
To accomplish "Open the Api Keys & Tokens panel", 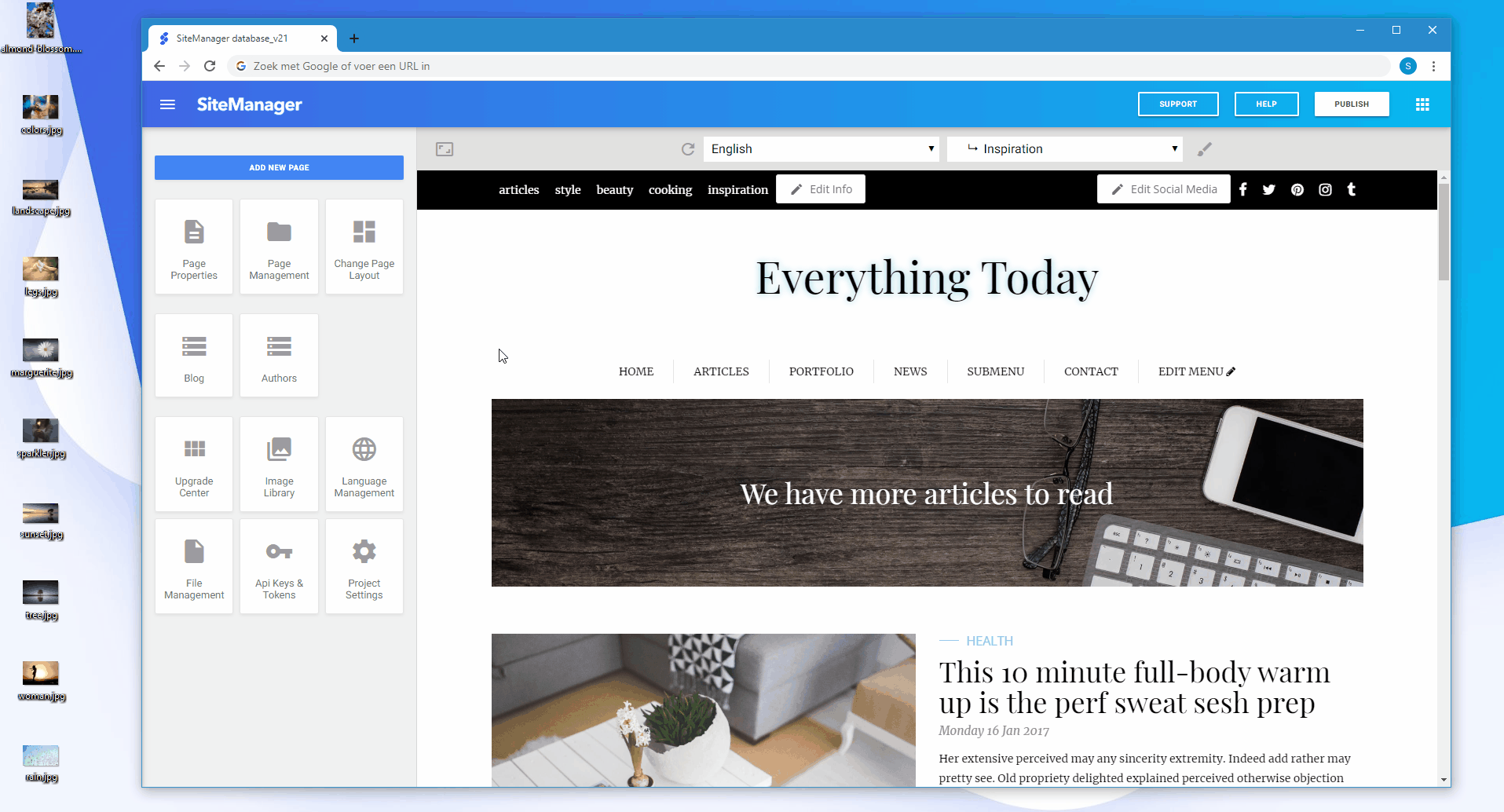I will (279, 565).
